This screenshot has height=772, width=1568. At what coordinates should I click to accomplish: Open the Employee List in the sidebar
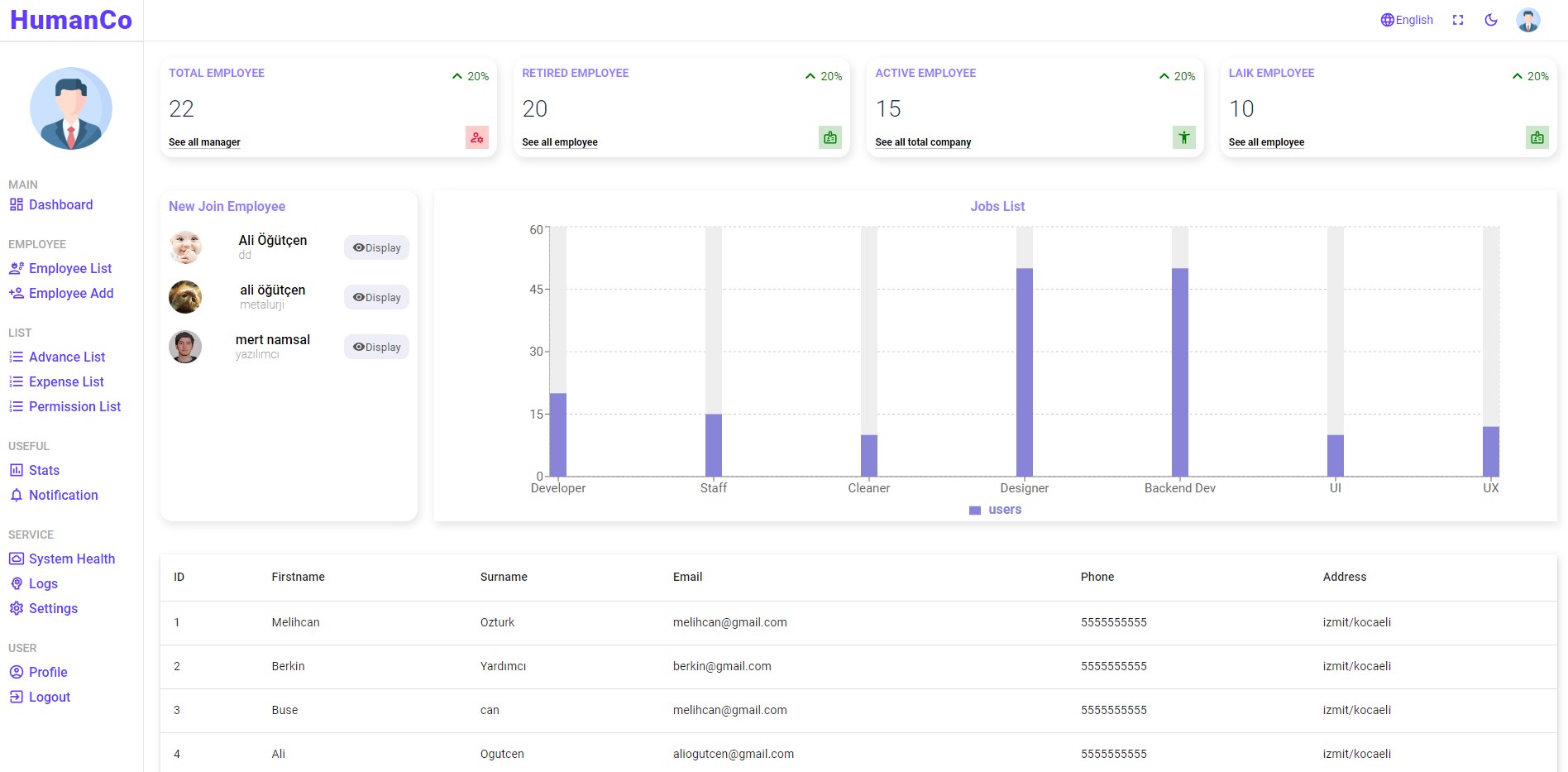click(x=69, y=268)
